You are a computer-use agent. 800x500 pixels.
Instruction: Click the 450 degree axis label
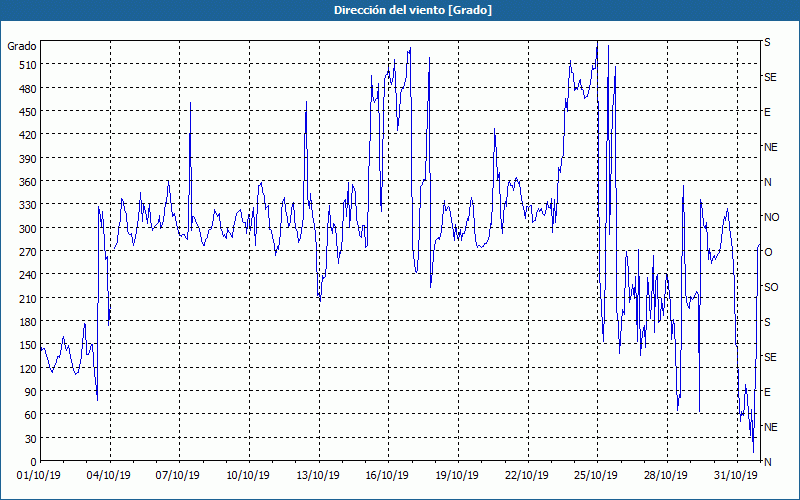coord(27,112)
